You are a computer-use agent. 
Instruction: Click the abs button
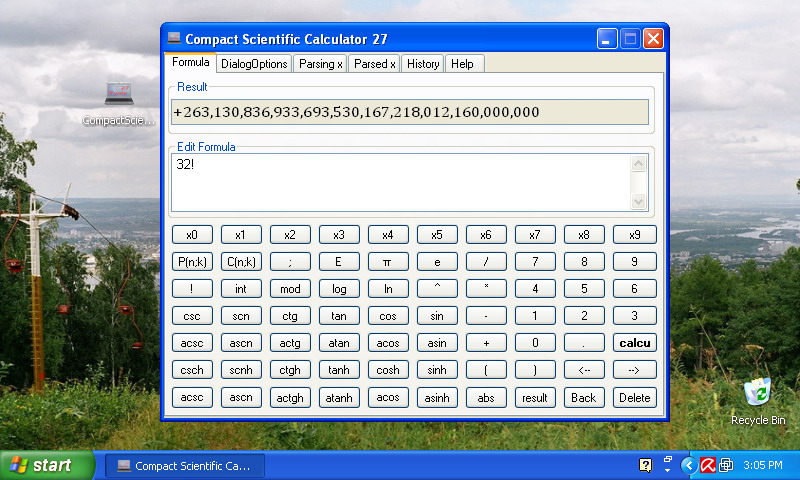click(486, 397)
